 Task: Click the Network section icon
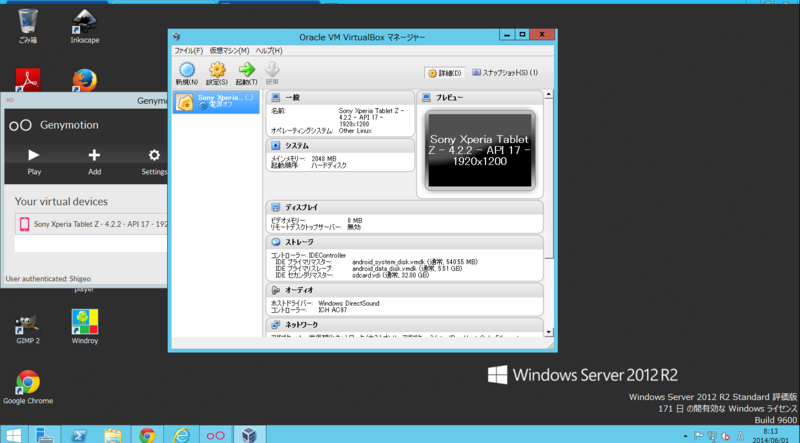276,325
